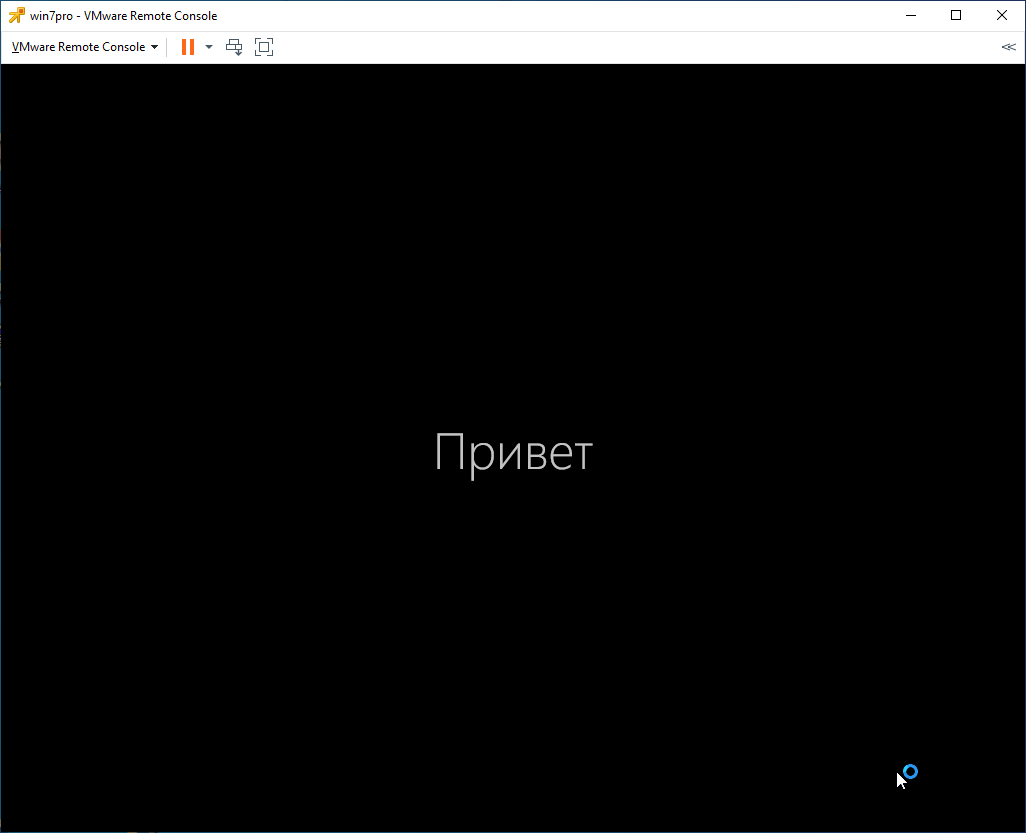Enter full screen mode via the toolbar icon
Viewport: 1026px width, 833px height.
(264, 47)
